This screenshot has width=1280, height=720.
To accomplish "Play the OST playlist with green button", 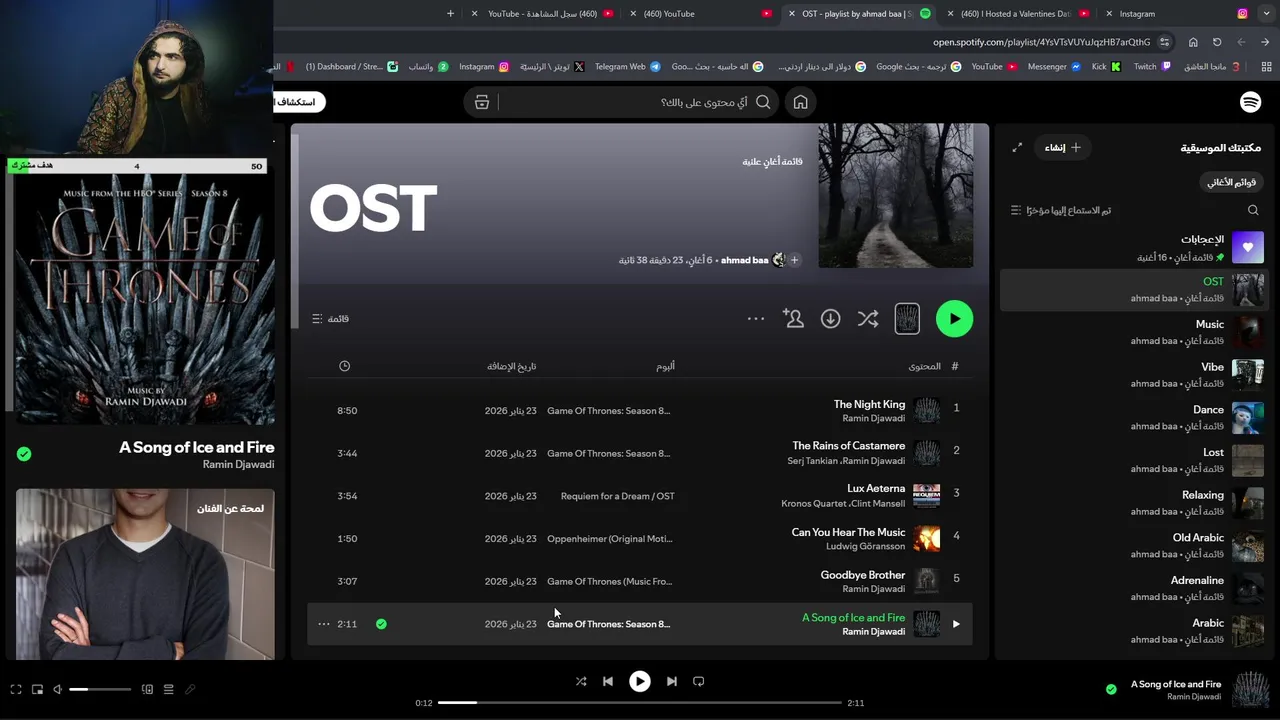I will pos(954,319).
